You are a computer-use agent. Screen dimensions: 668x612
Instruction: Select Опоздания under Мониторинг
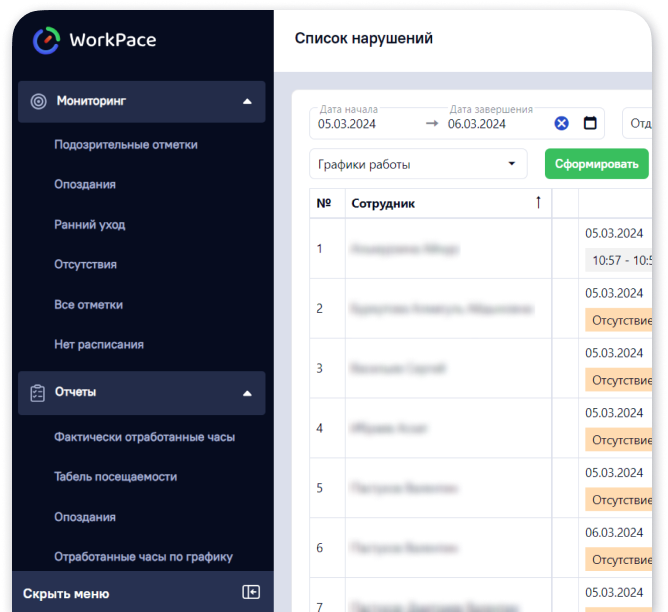[85, 185]
